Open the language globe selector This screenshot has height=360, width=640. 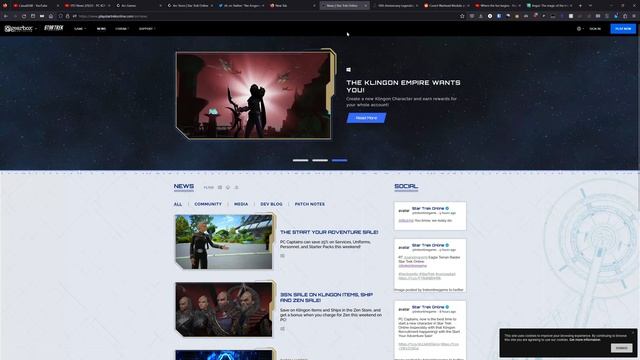580,29
